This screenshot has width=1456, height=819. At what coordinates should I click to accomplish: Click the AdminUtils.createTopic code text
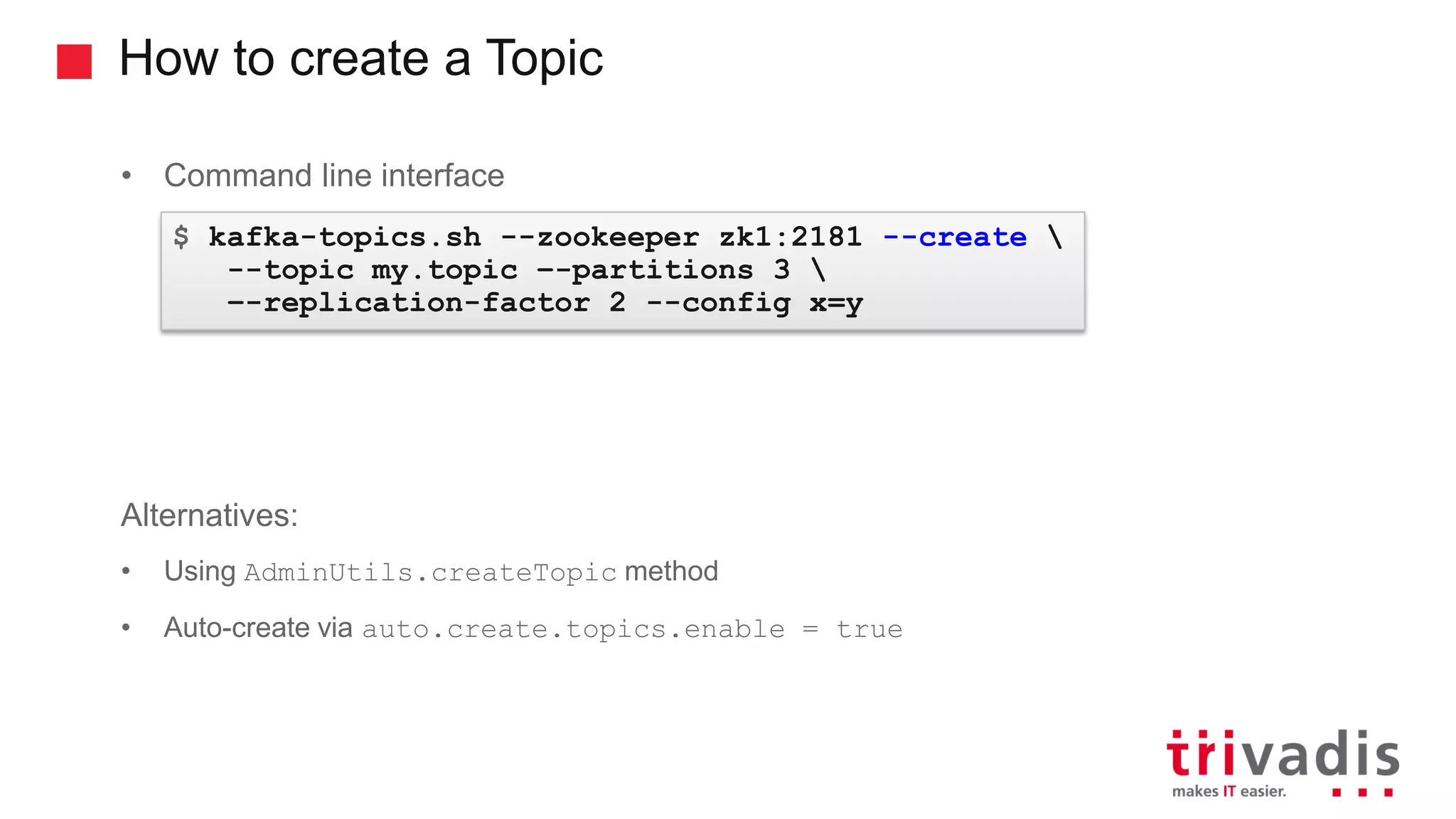pyautogui.click(x=430, y=572)
